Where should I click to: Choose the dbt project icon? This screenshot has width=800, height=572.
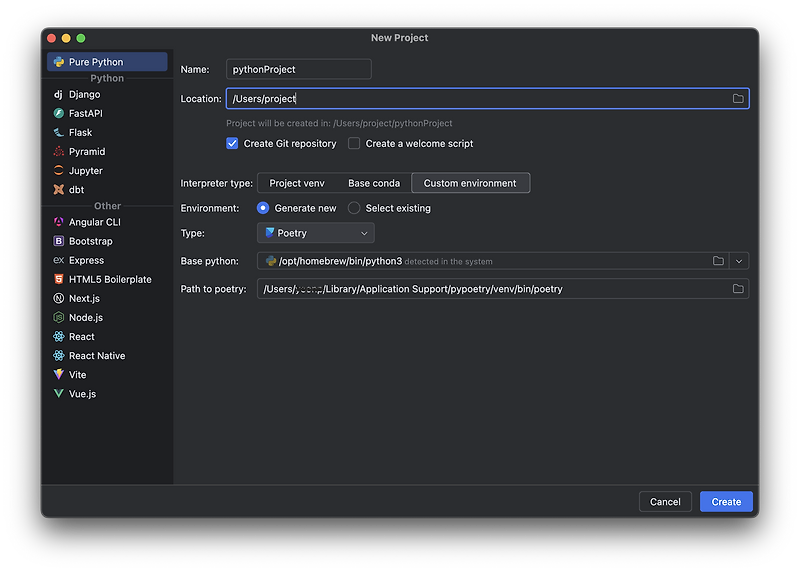[x=59, y=190]
